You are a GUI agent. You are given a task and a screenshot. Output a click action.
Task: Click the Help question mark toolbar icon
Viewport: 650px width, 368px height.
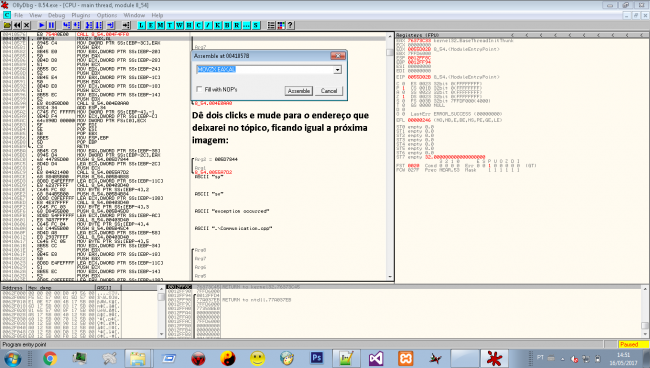[291, 25]
